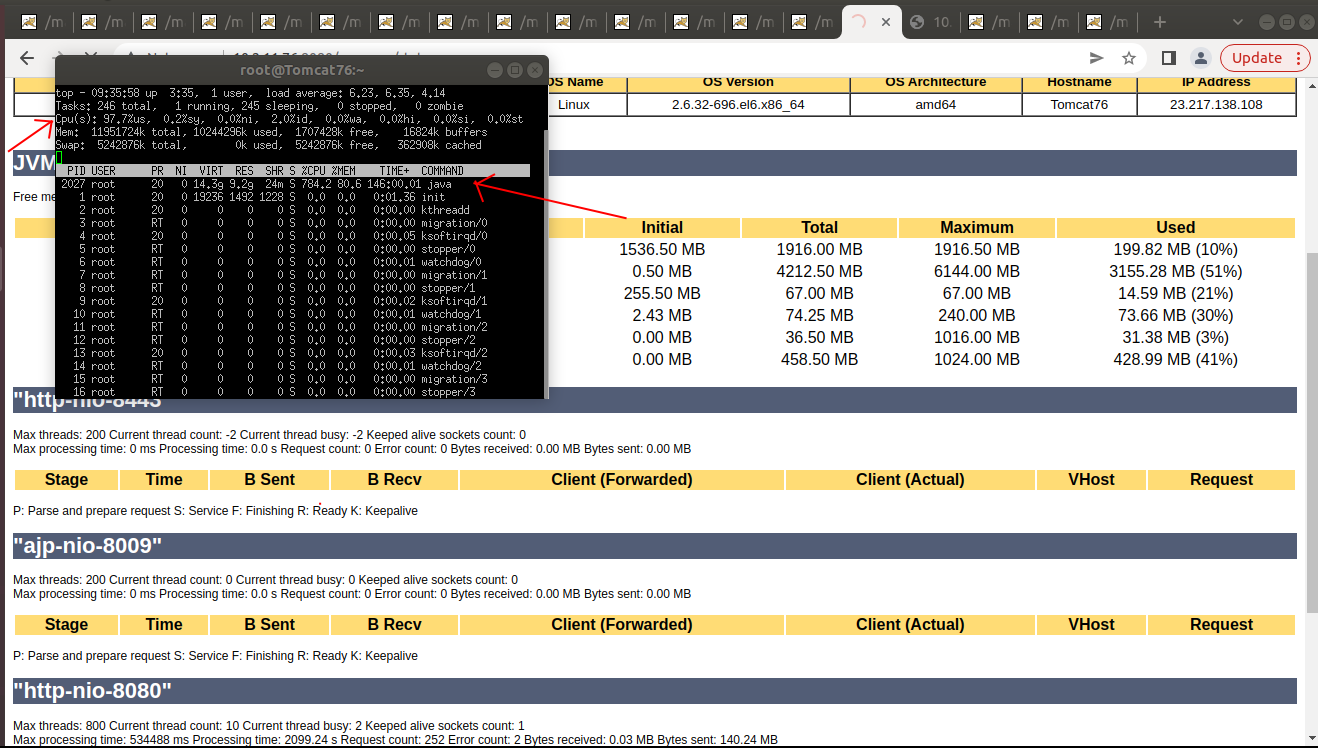Bookmark this page with the star icon

1129,58
